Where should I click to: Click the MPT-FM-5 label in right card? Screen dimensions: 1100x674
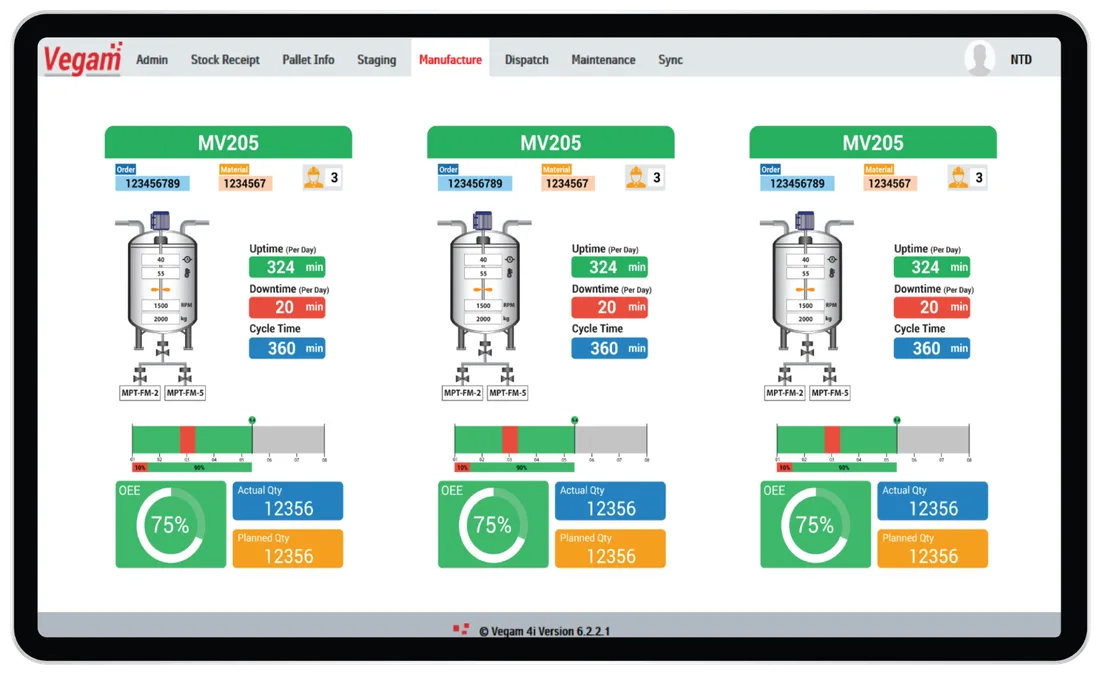[x=830, y=393]
